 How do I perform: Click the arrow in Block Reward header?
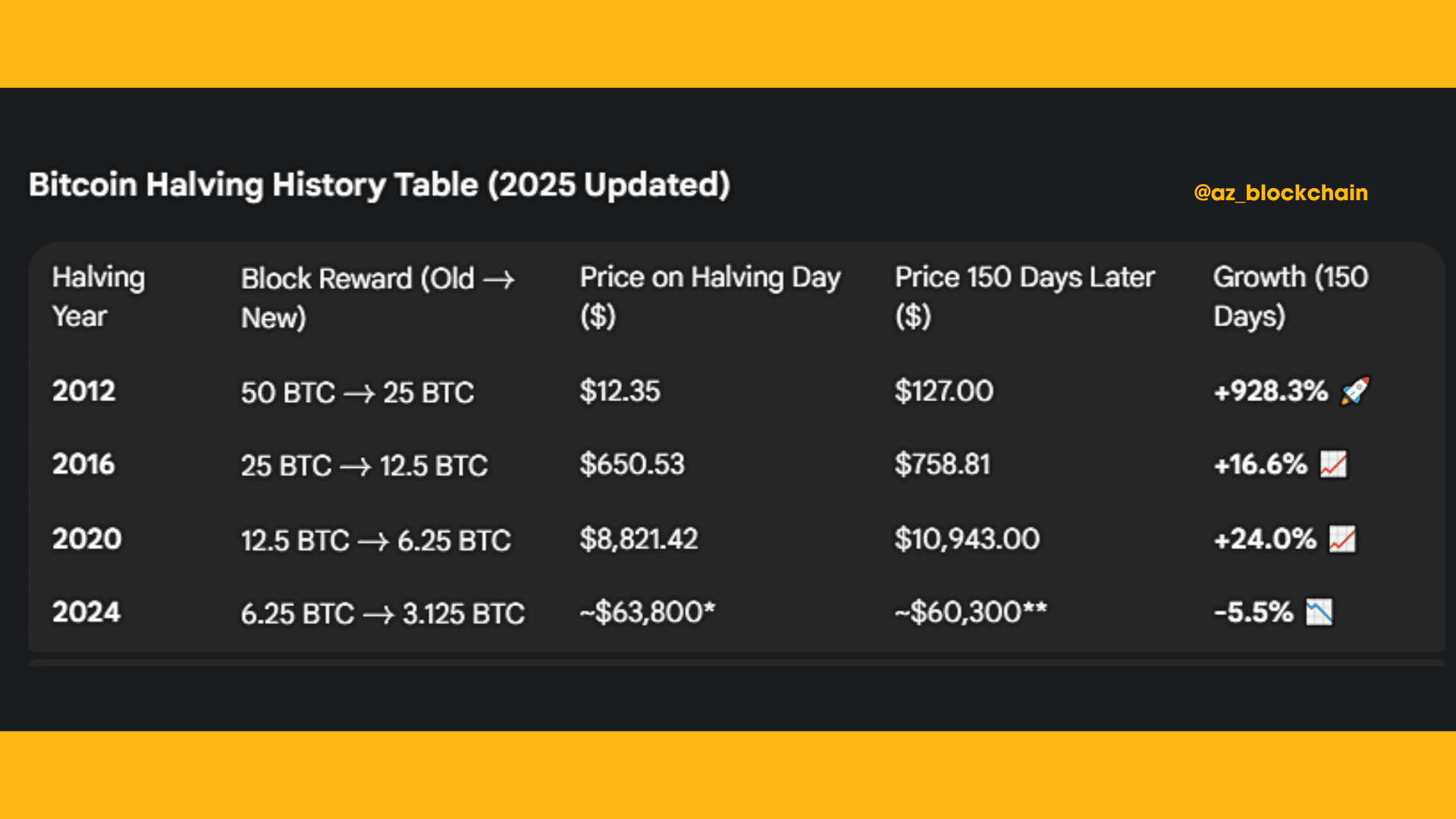point(499,280)
